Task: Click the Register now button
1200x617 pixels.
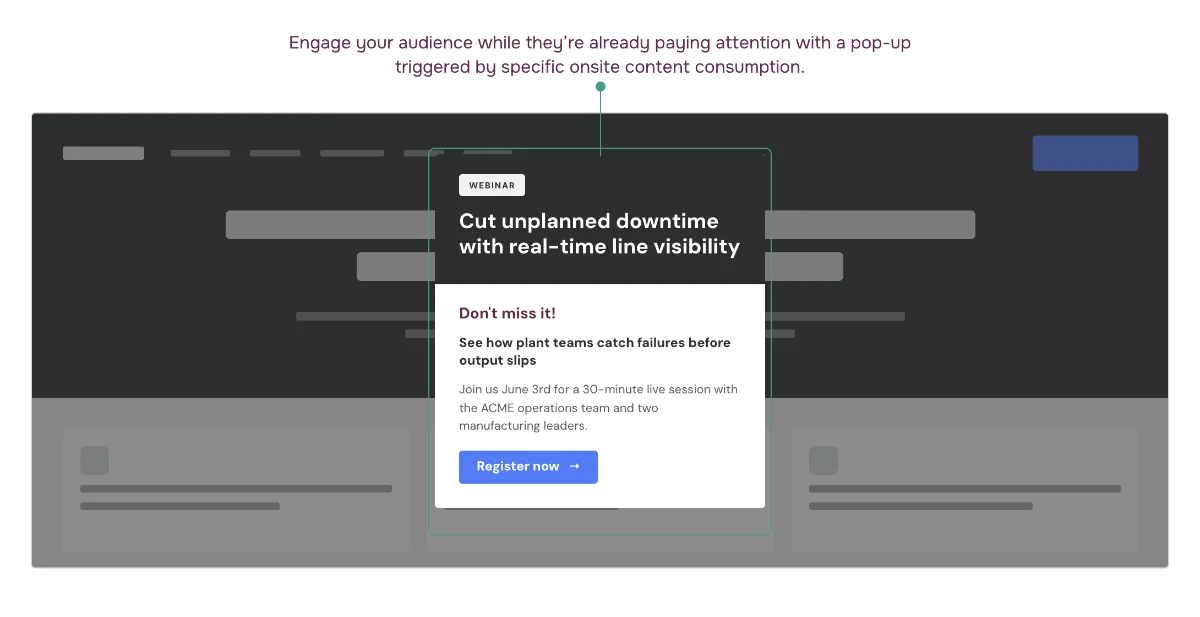Action: pos(528,467)
